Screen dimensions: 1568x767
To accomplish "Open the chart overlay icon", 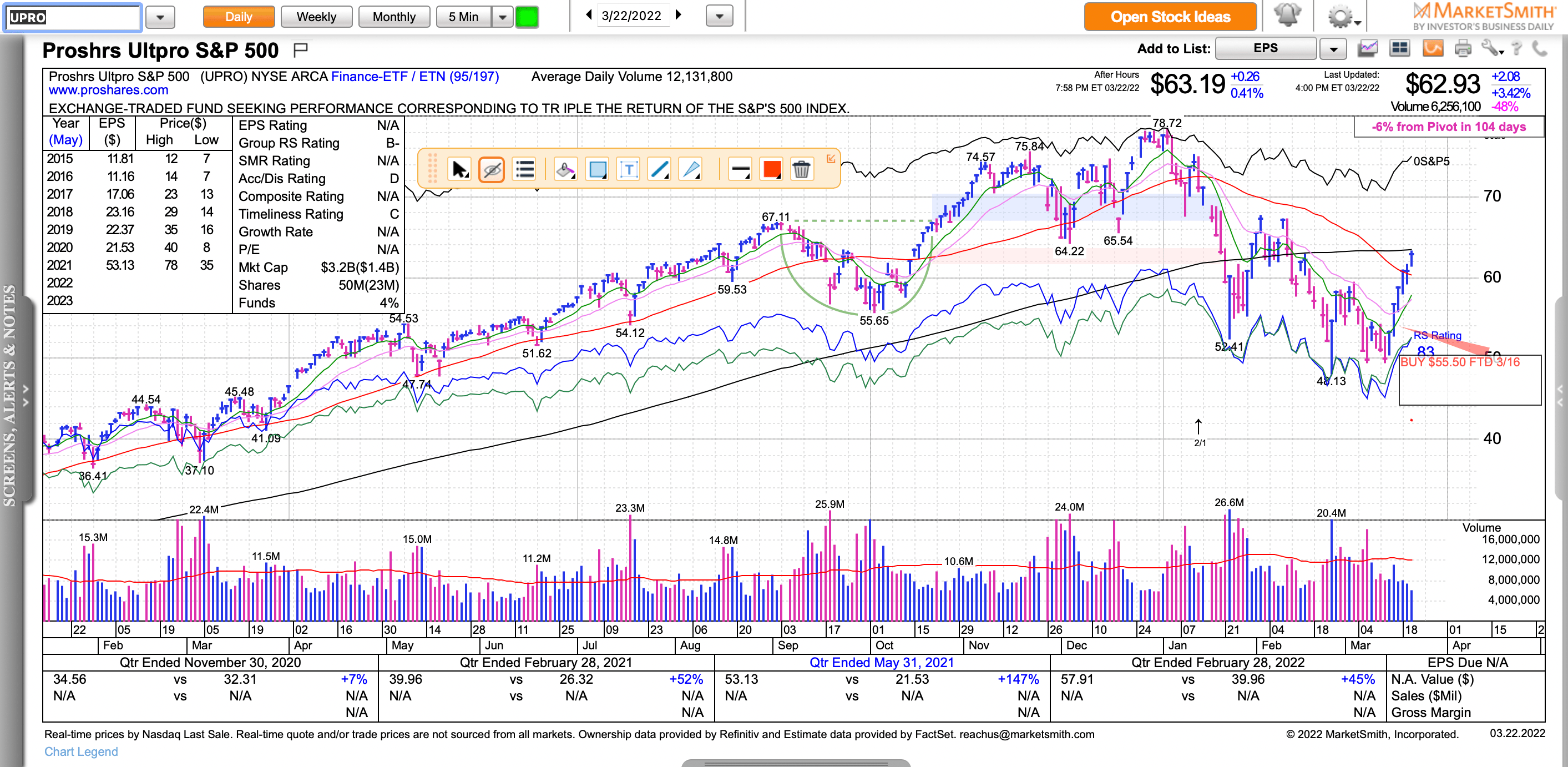I will (1367, 48).
